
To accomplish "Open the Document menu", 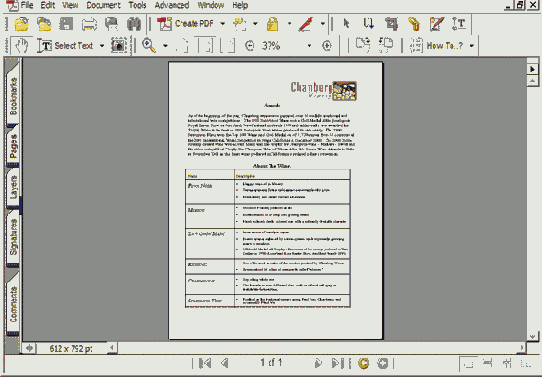I will click(x=103, y=5).
